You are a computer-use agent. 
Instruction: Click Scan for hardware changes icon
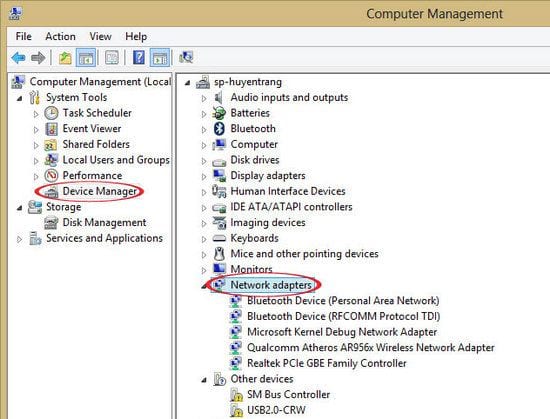(186, 57)
